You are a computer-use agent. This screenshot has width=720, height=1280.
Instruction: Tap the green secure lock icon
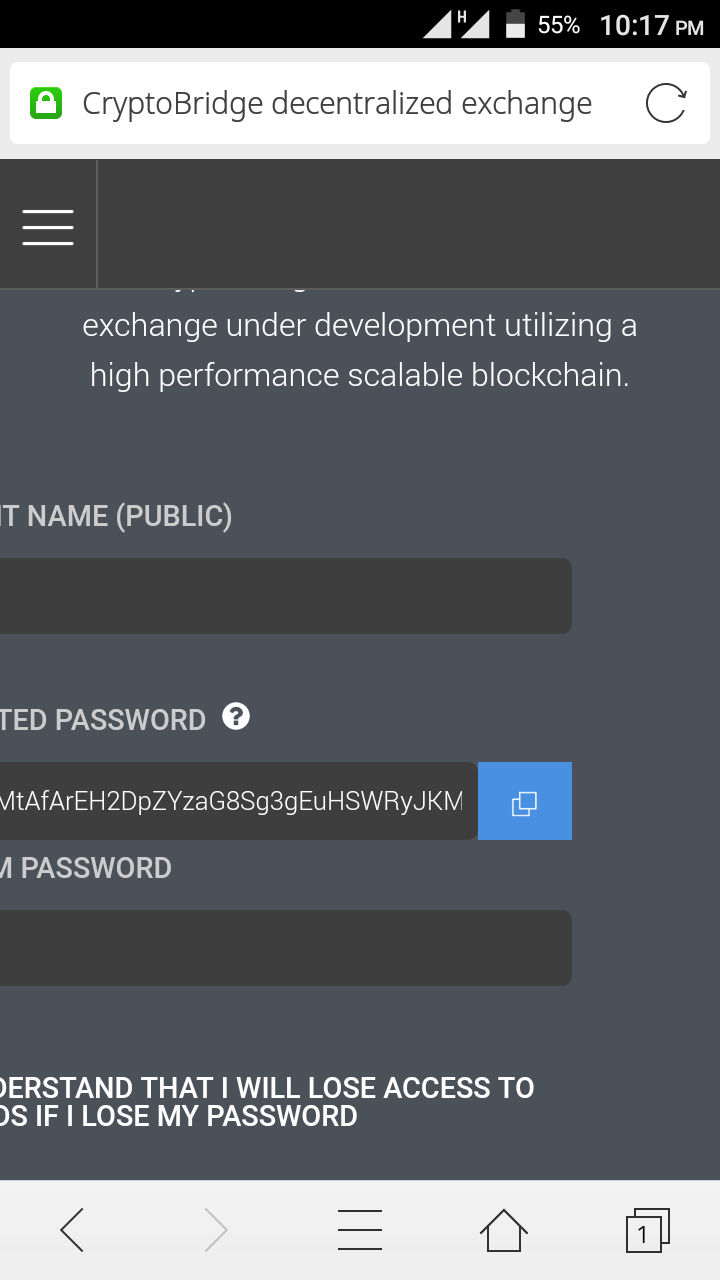(x=46, y=103)
